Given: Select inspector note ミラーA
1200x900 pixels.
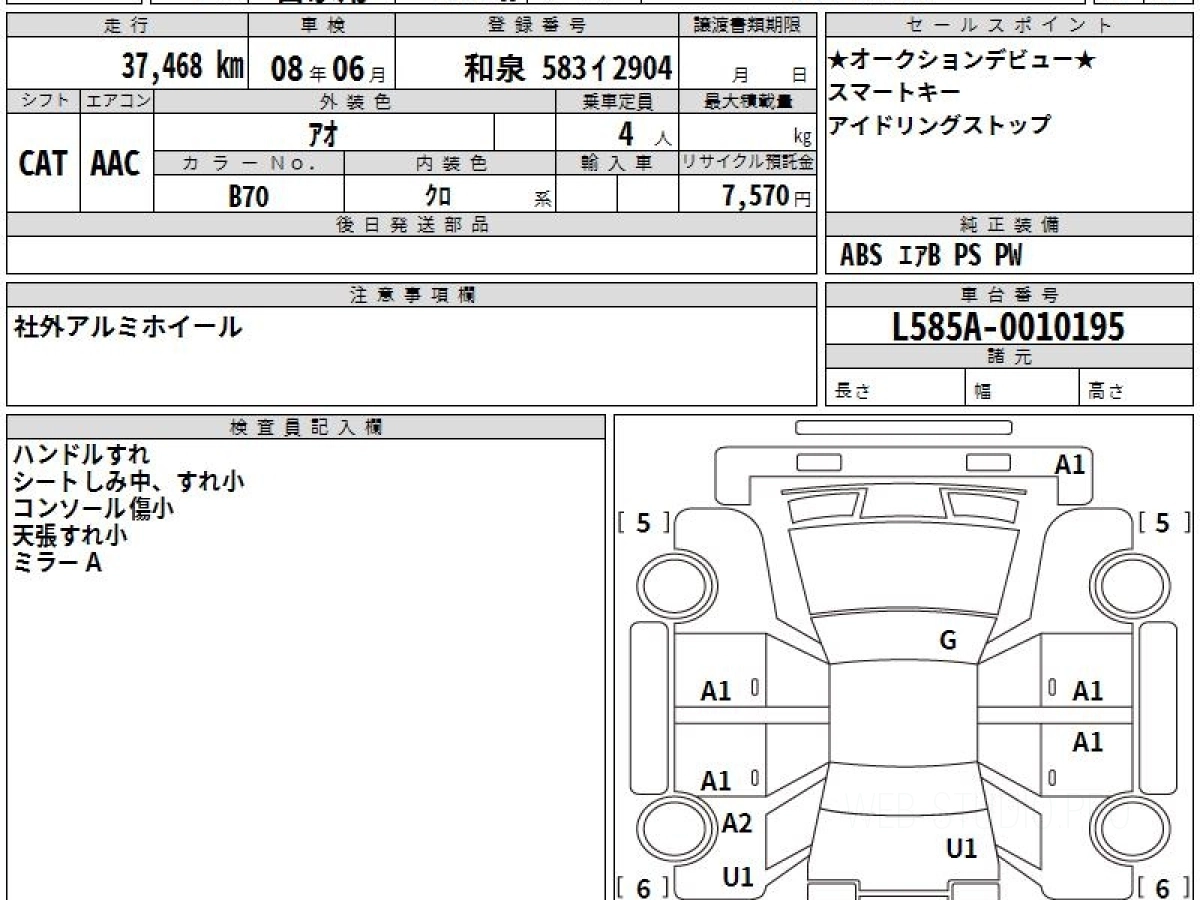Looking at the screenshot, I should tap(57, 562).
